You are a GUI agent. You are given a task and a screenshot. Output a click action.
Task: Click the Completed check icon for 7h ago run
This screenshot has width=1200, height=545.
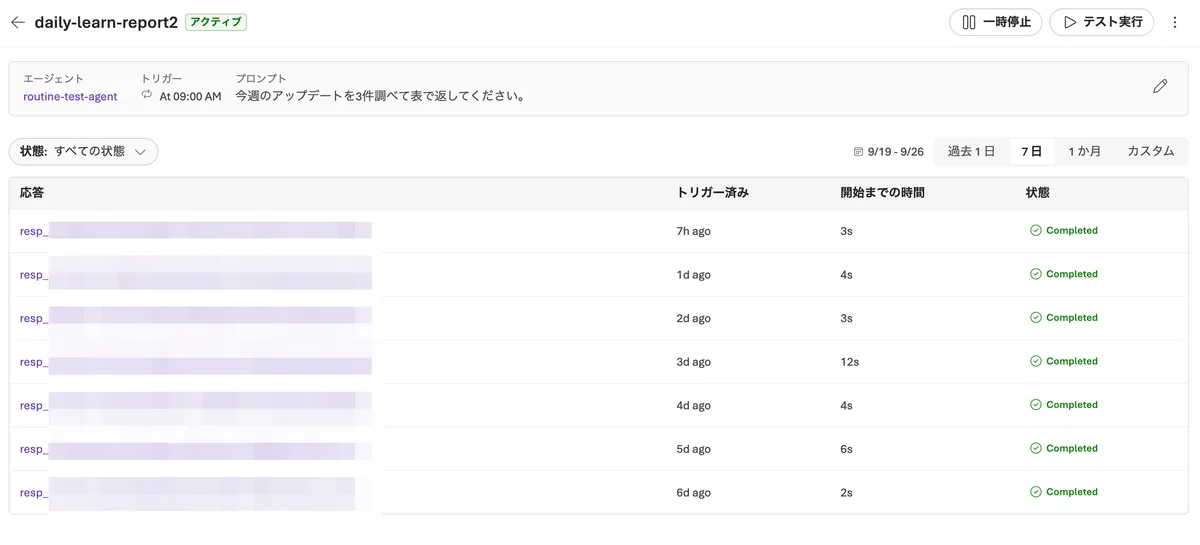[x=1036, y=230]
